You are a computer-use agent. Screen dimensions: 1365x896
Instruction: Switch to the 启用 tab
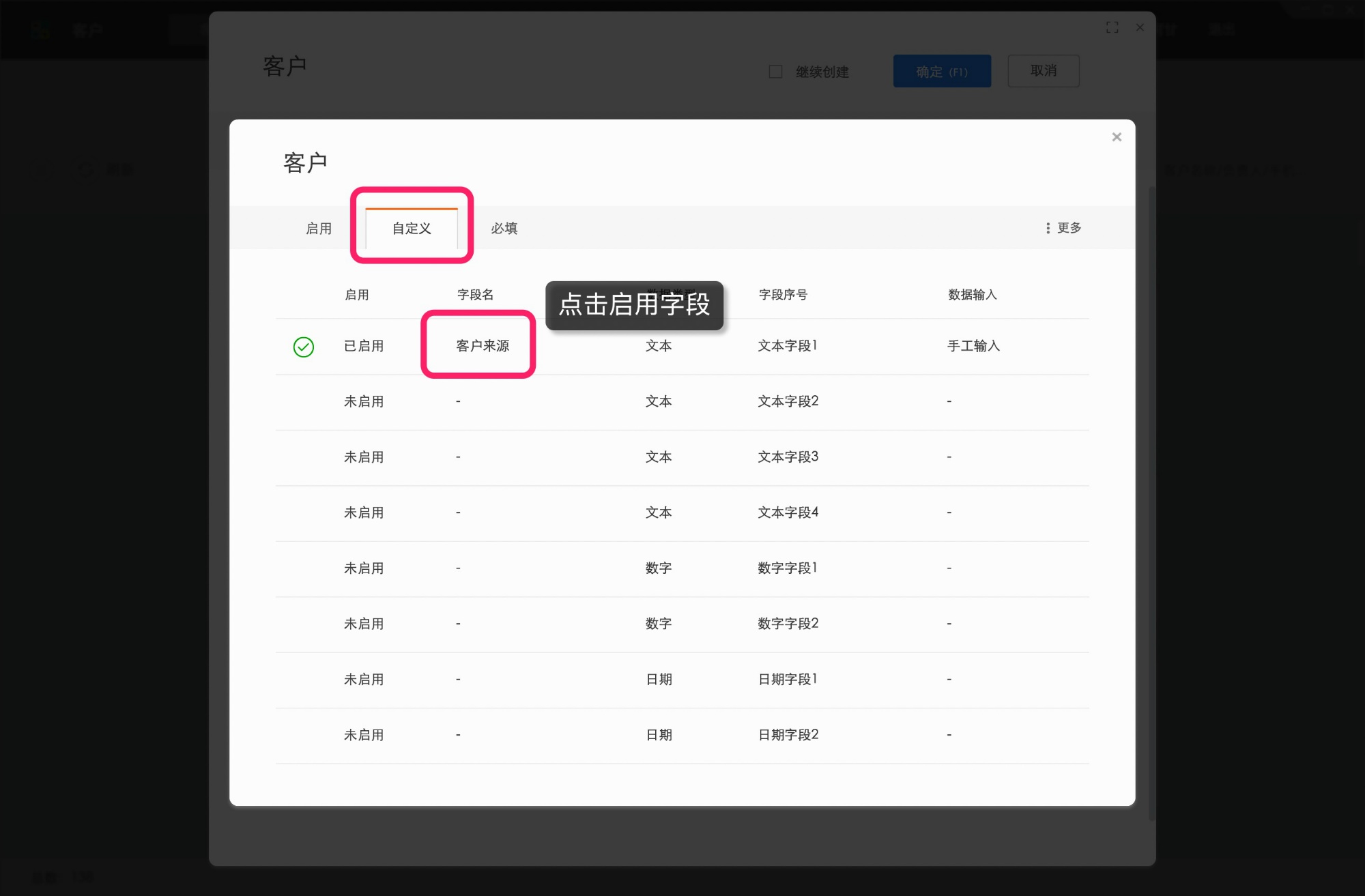[319, 229]
